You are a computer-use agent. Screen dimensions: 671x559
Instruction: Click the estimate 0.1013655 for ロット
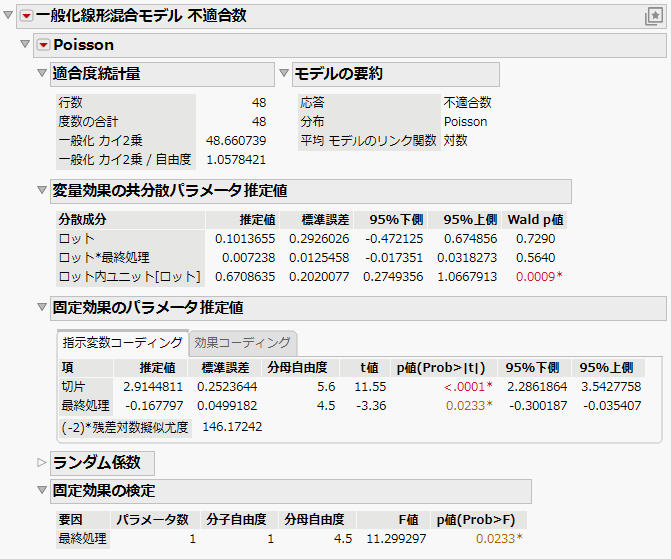pos(245,238)
